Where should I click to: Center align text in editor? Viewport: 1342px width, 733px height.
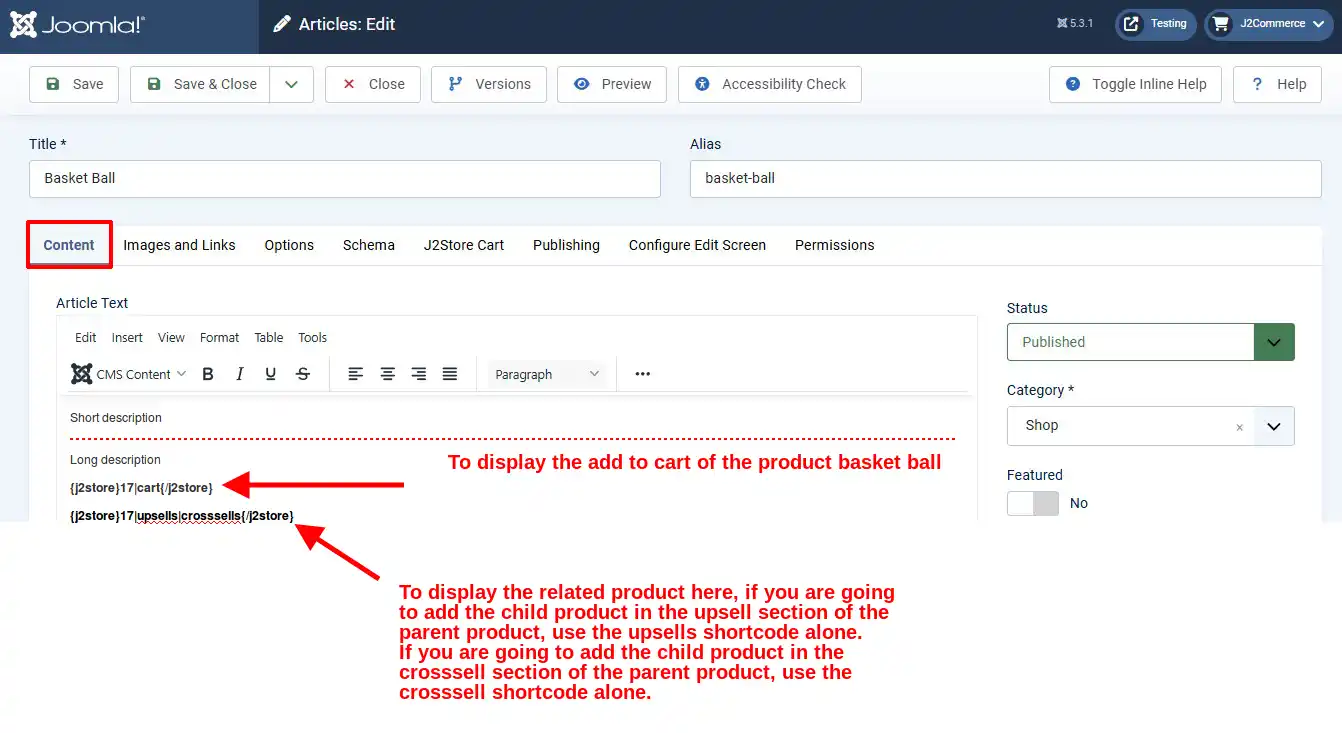point(387,374)
